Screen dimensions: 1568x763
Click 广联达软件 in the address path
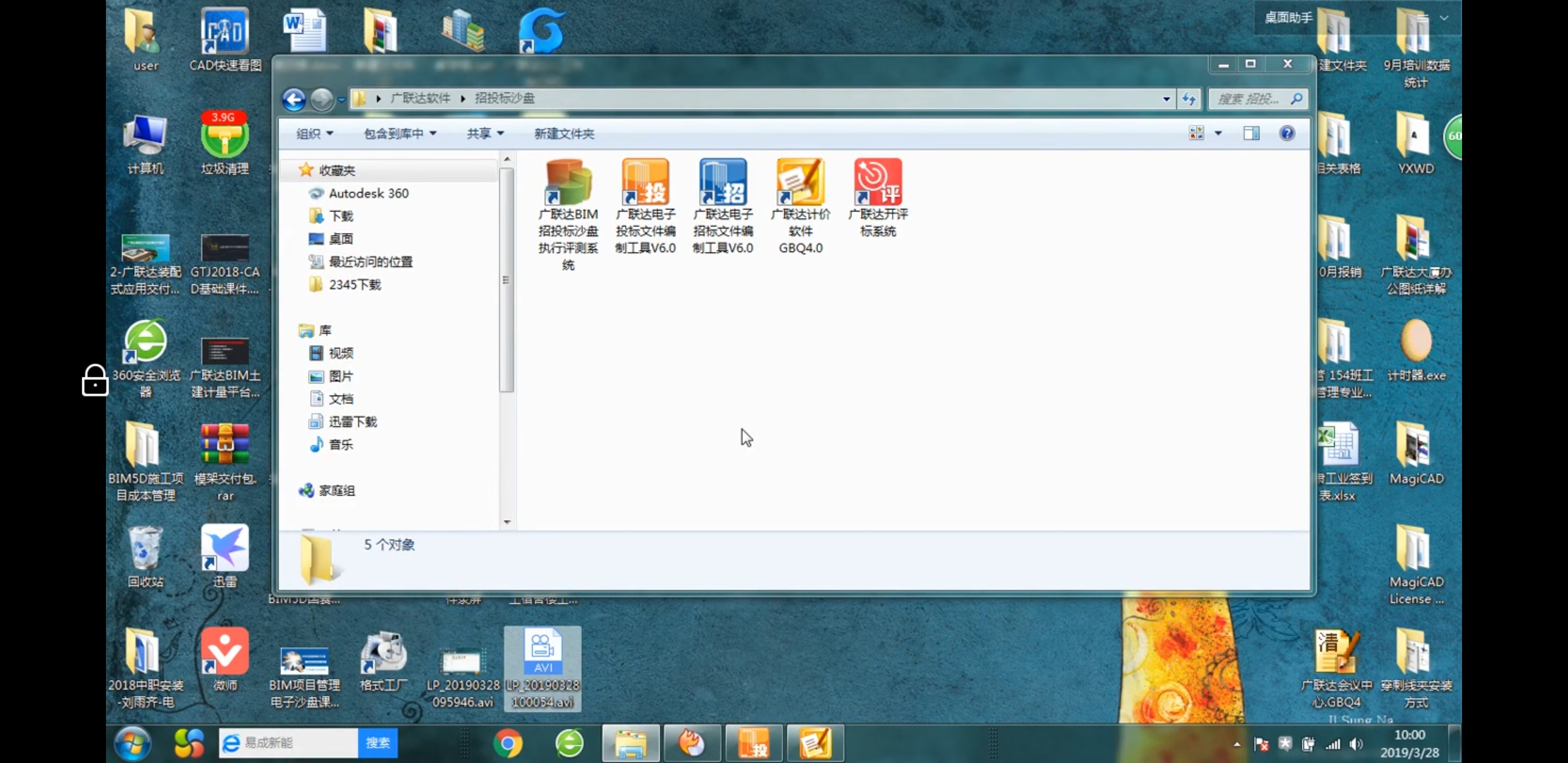coord(420,98)
